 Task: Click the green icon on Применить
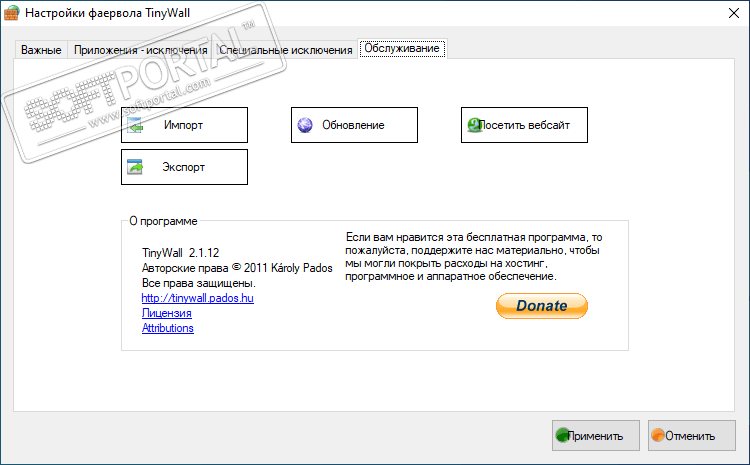tap(563, 435)
